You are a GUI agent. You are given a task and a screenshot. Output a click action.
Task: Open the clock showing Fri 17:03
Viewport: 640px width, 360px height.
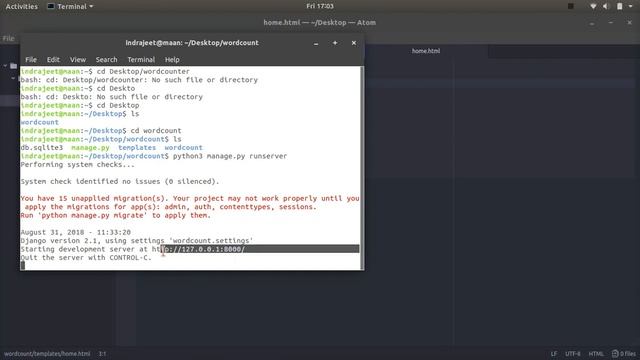pos(320,6)
